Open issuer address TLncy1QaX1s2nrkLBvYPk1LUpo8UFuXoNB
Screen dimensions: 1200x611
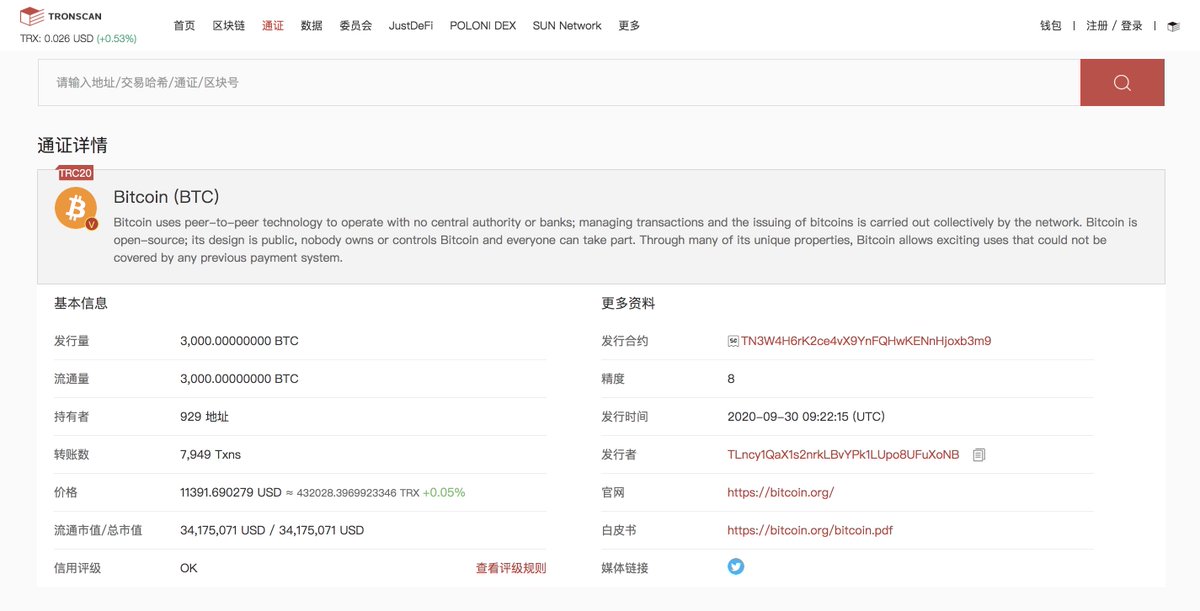(x=843, y=455)
